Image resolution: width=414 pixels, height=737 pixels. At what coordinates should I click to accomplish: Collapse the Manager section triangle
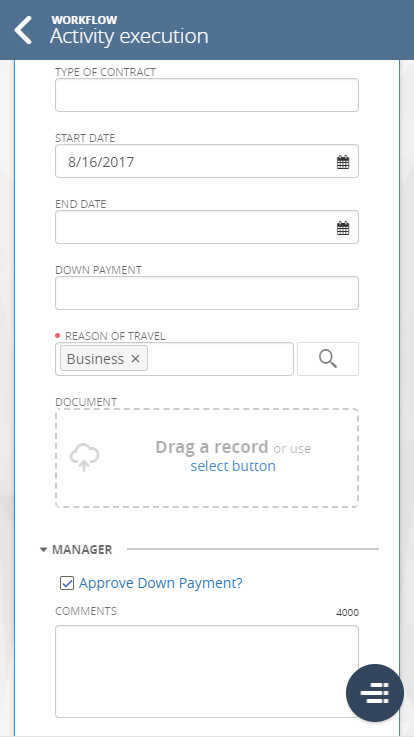coord(43,549)
